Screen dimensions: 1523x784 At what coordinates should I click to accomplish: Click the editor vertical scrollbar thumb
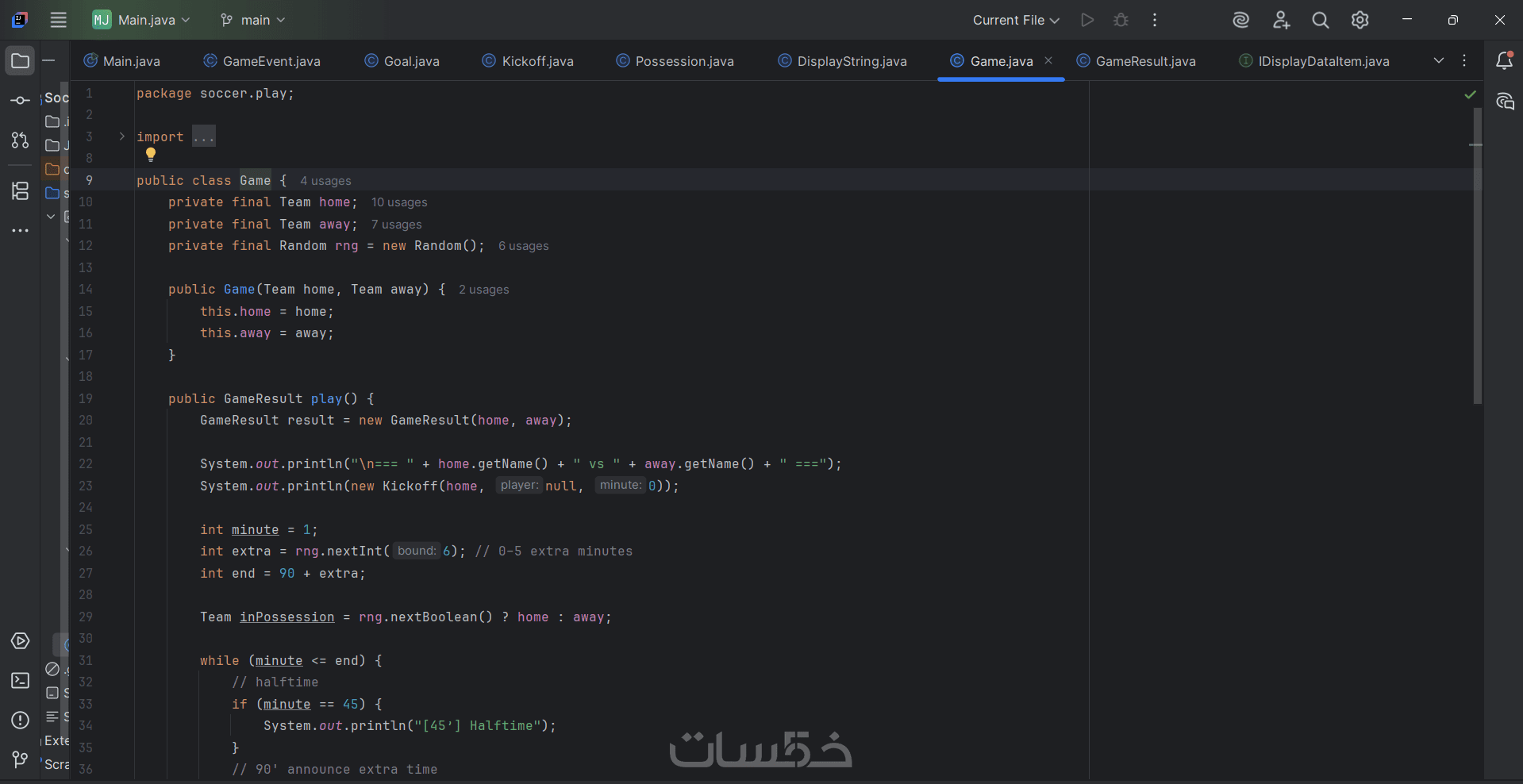tap(1477, 256)
